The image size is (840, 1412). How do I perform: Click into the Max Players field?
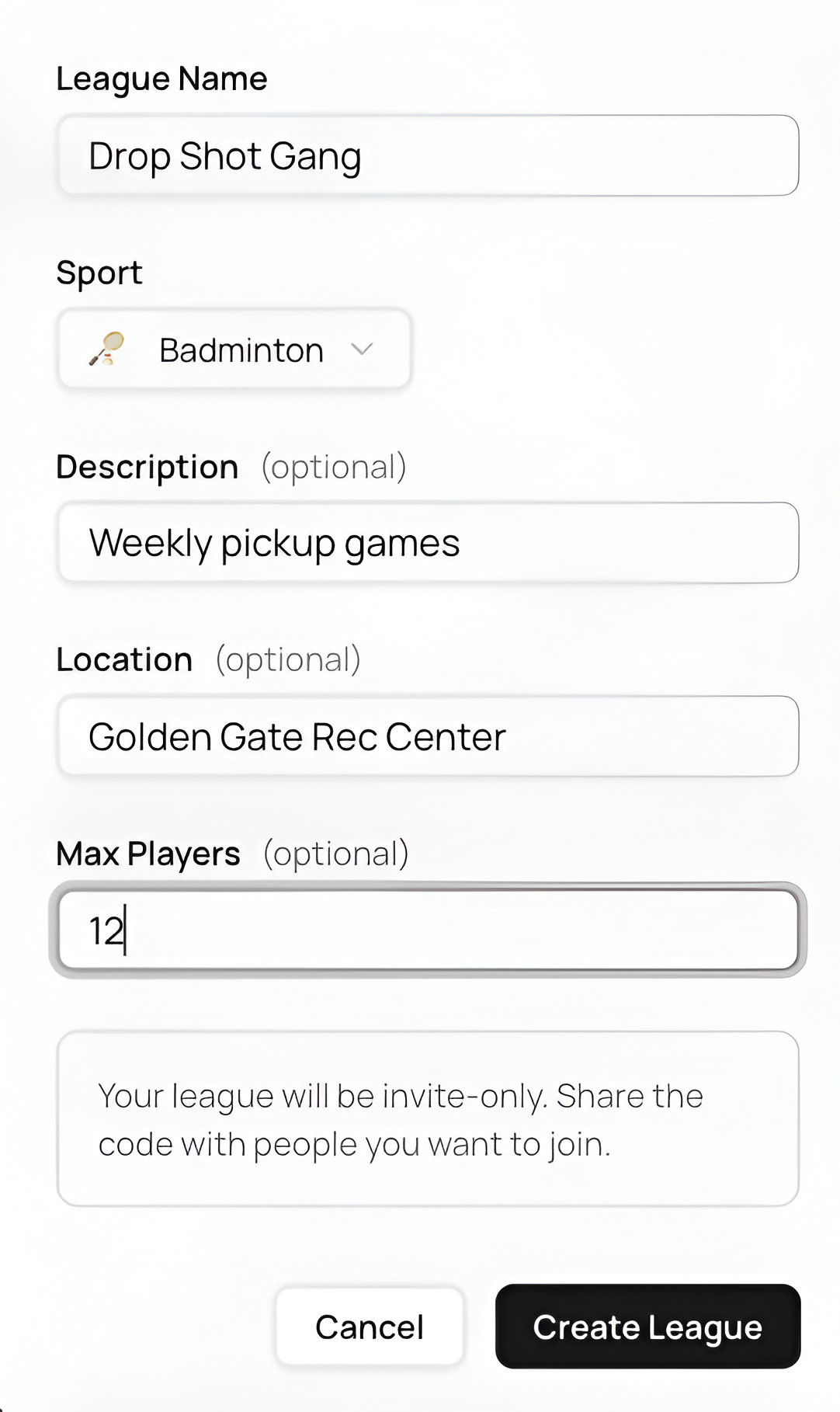[428, 930]
